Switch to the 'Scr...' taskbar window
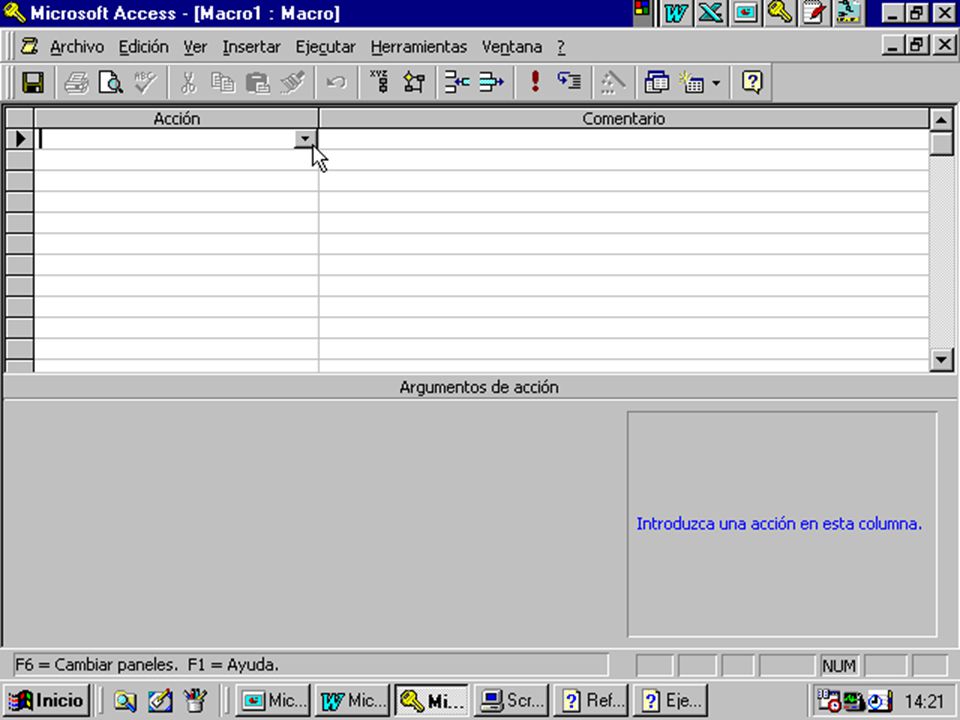 point(511,700)
